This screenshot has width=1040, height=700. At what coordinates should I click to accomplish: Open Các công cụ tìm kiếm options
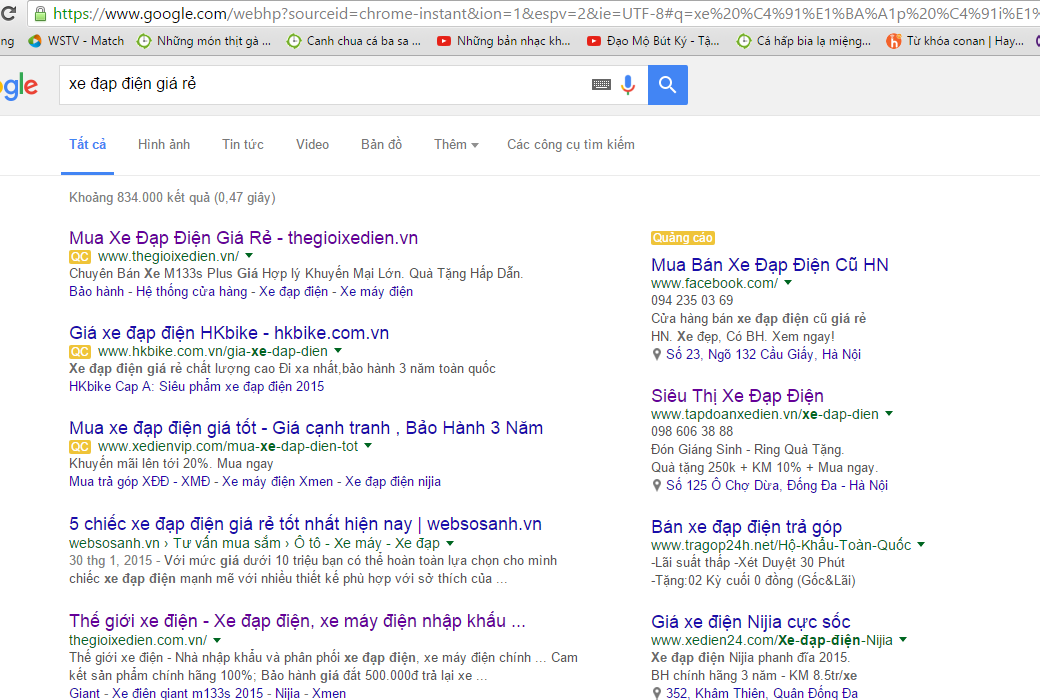tap(570, 145)
